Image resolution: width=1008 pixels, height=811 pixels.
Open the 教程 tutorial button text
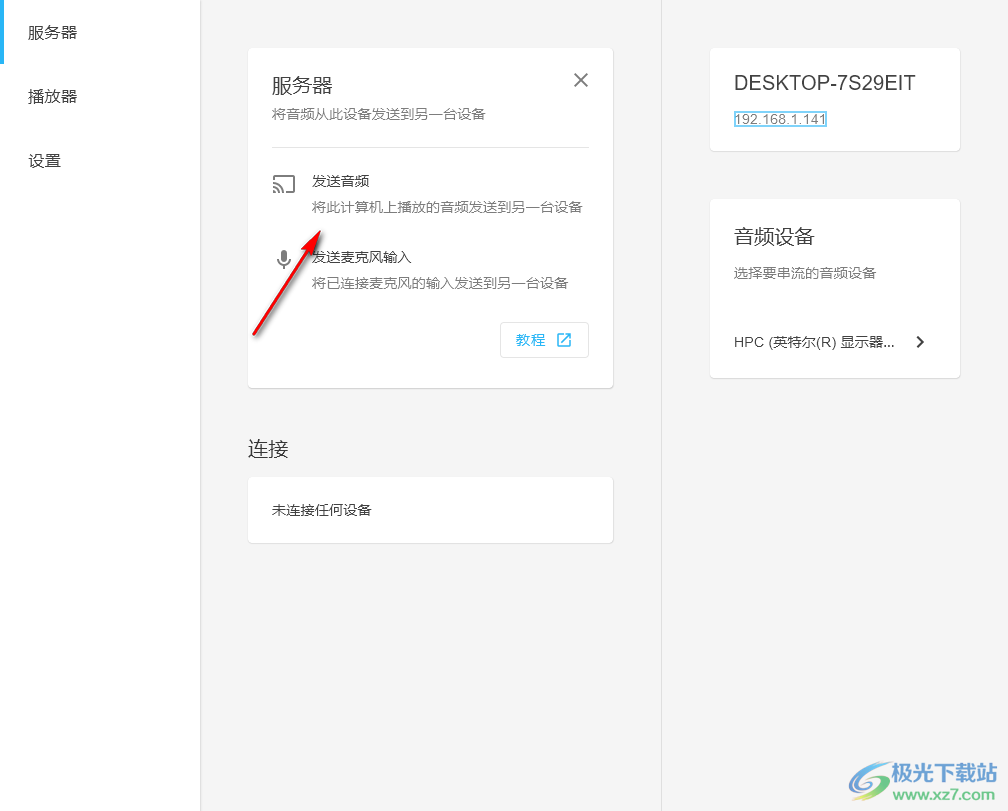[x=530, y=340]
